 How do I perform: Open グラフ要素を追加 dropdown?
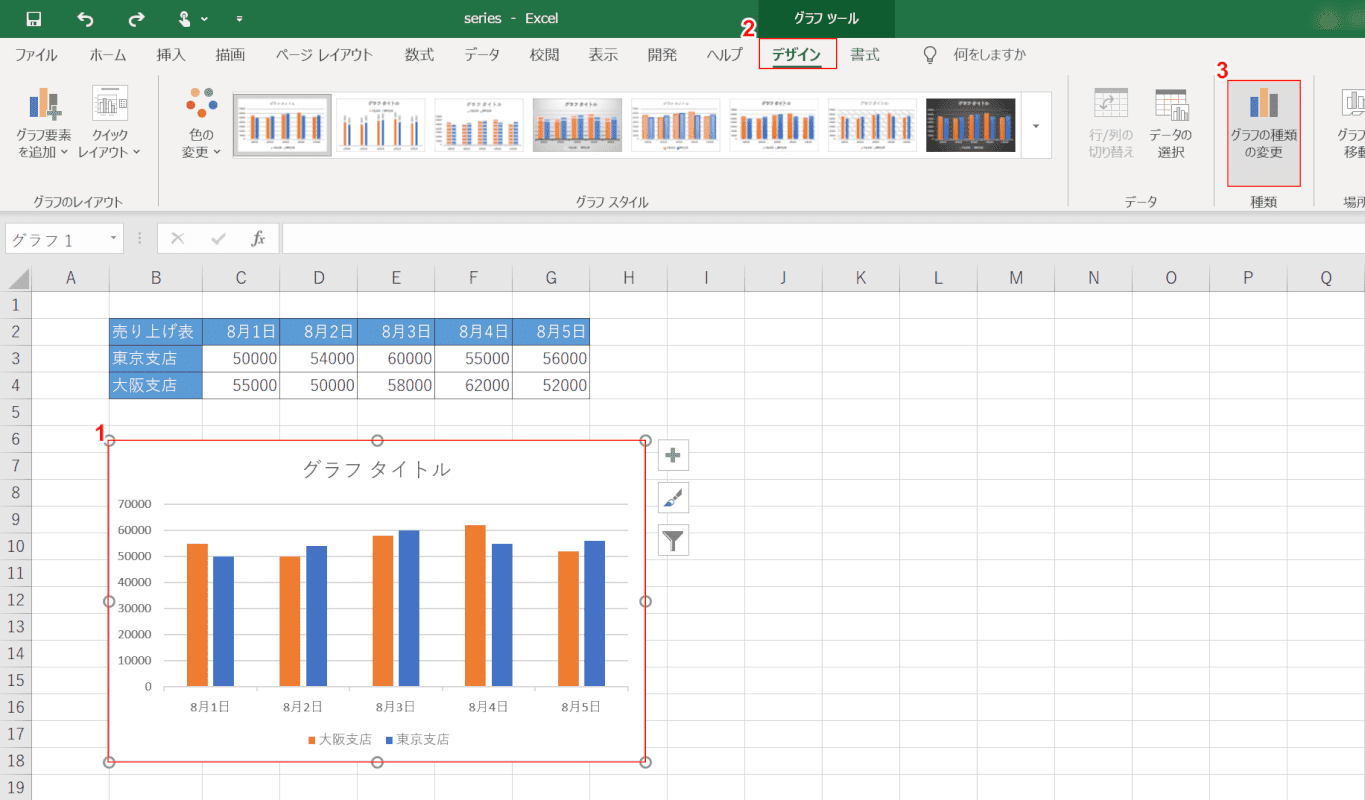click(x=43, y=123)
